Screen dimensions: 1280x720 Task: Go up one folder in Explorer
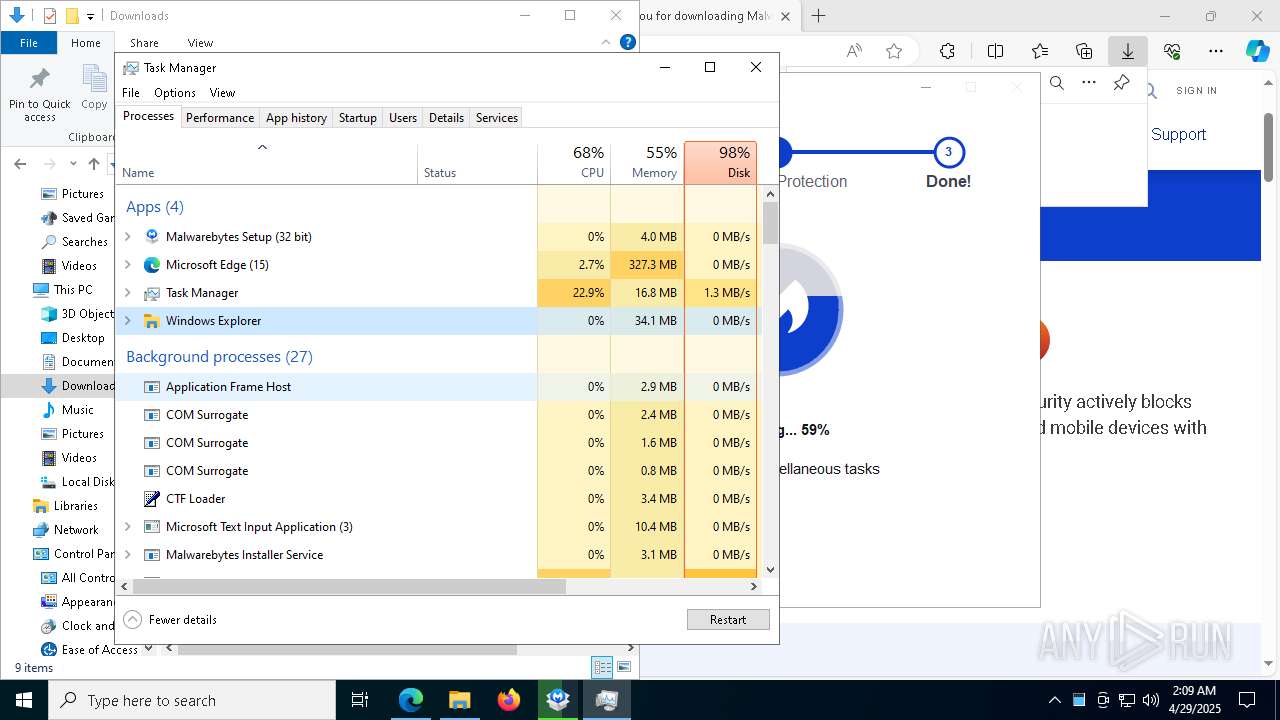click(x=94, y=163)
